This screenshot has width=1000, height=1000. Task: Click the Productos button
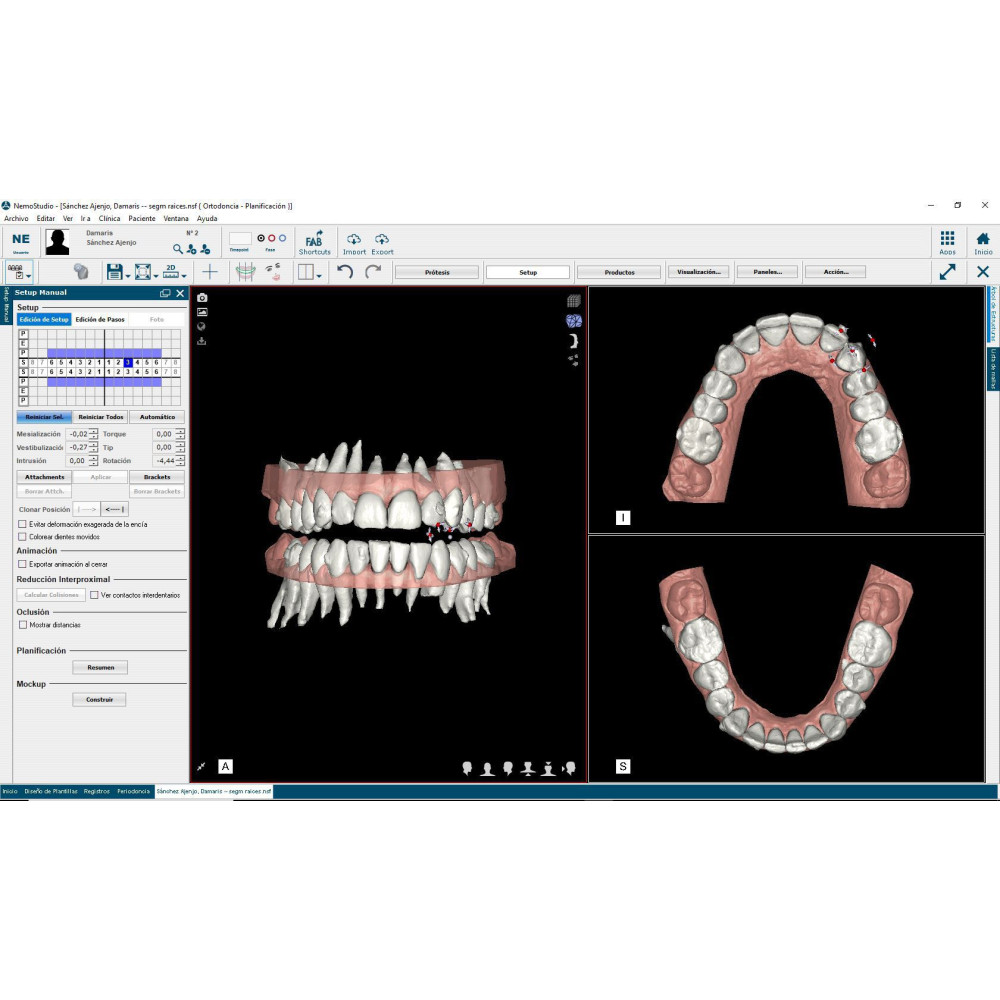point(619,272)
